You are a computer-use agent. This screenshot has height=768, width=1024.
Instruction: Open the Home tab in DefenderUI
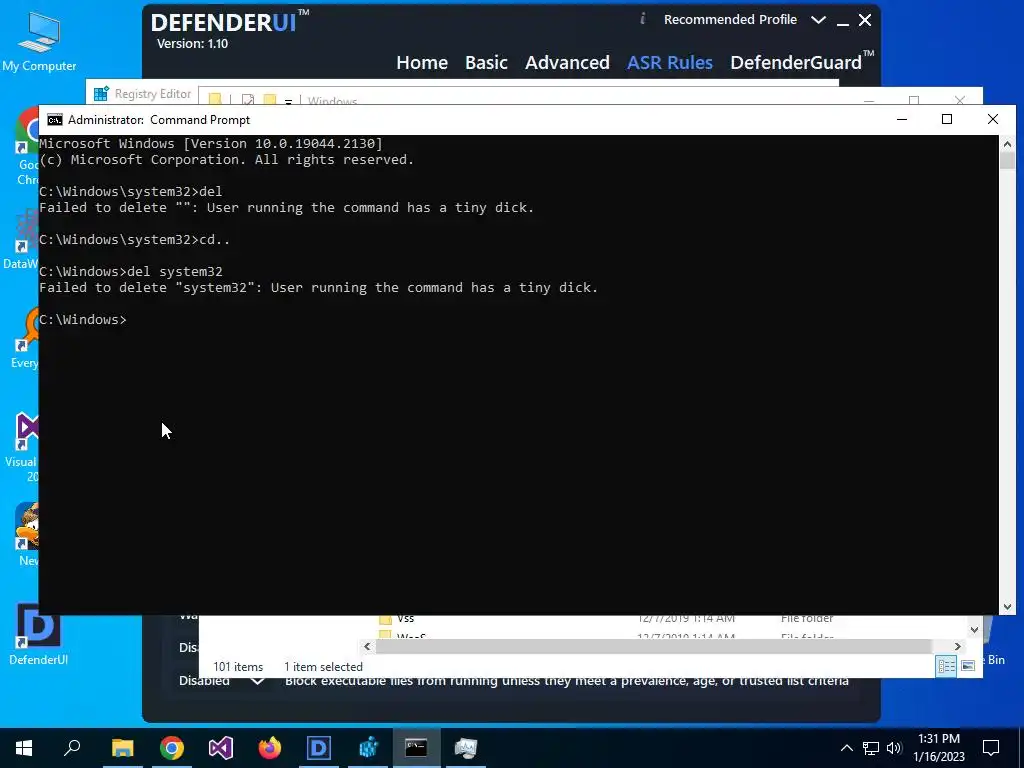(422, 63)
